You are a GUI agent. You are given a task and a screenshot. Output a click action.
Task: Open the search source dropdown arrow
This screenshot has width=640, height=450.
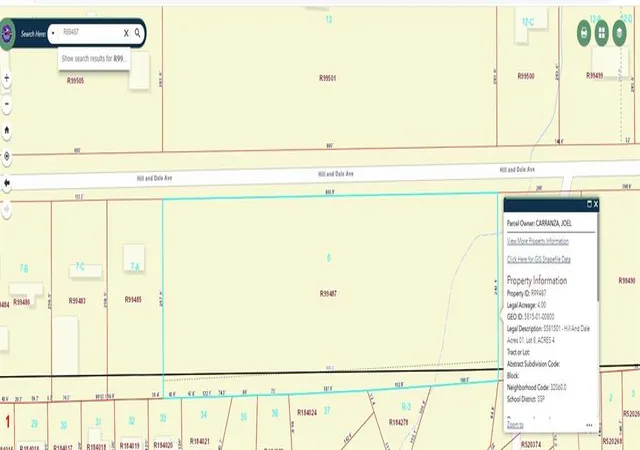[x=53, y=33]
